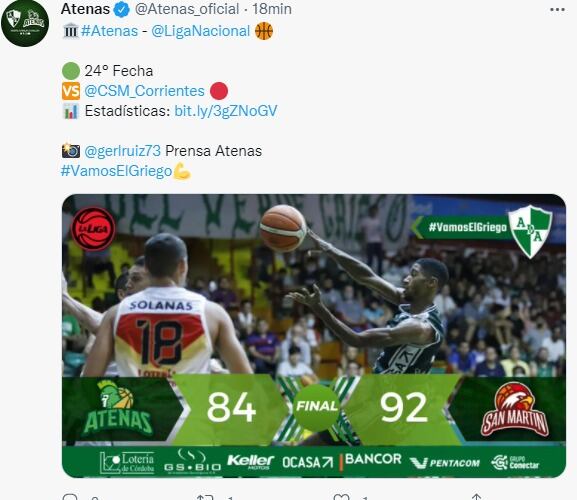
Task: Click the reply comment icon
Action: click(70, 497)
